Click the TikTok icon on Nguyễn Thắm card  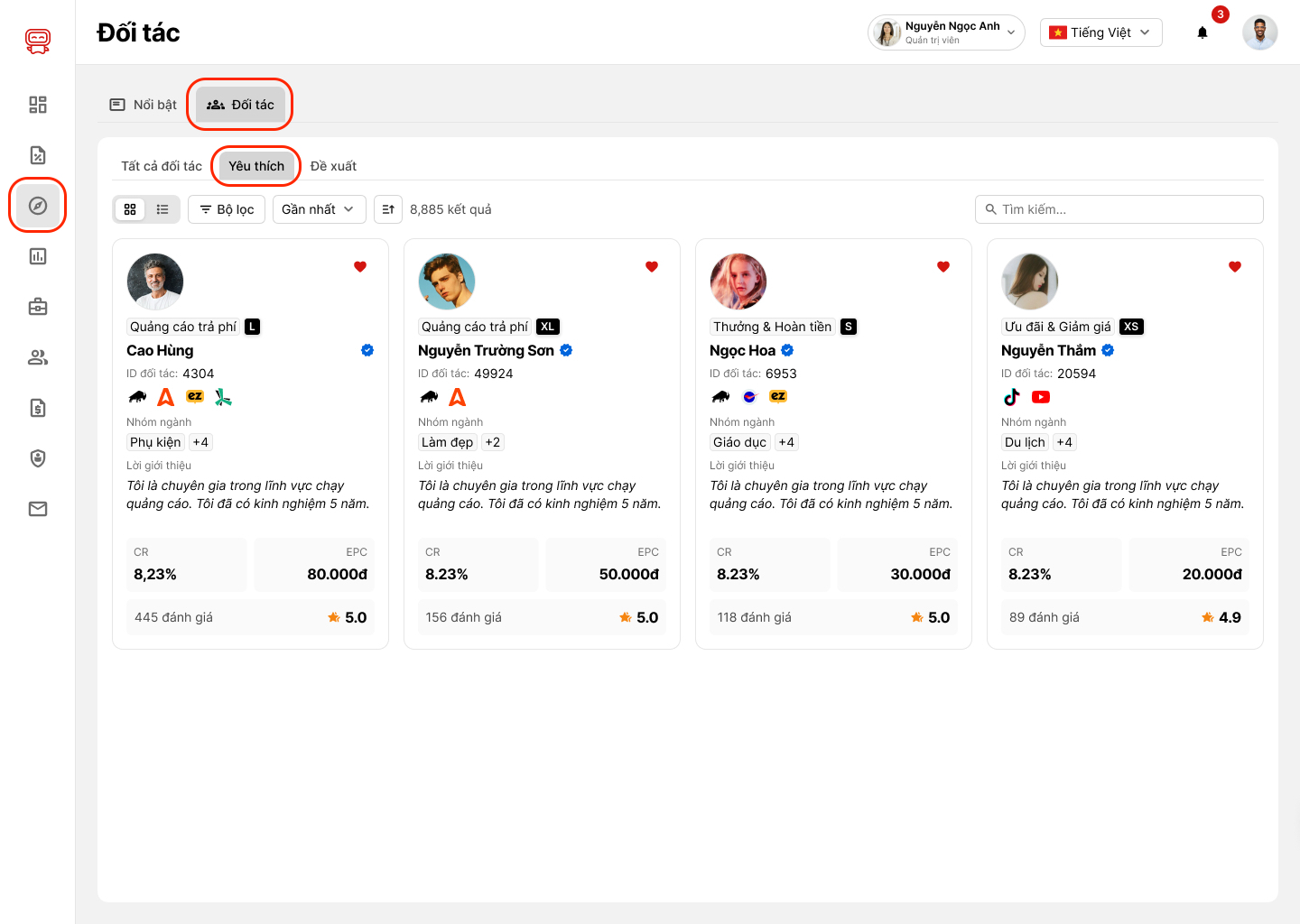click(1012, 397)
